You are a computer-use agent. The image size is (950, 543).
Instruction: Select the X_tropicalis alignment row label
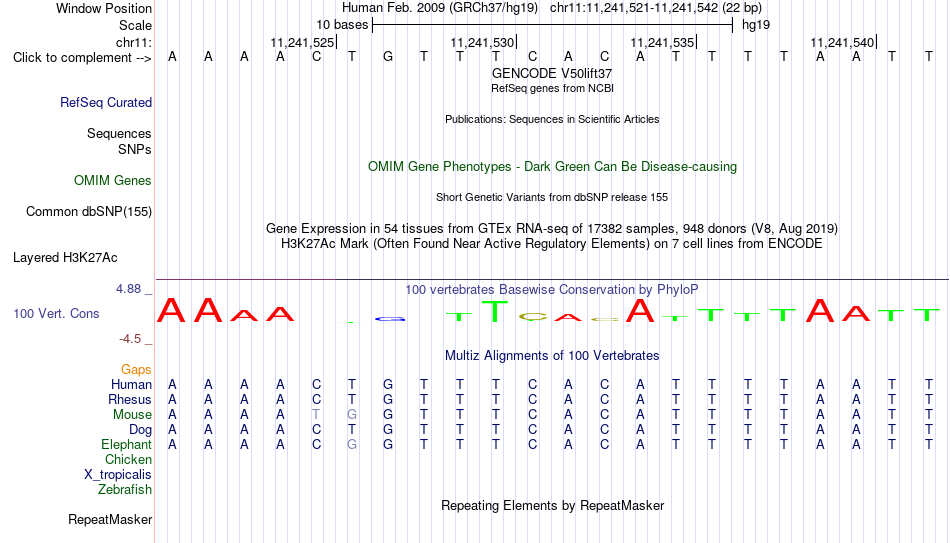(x=118, y=475)
